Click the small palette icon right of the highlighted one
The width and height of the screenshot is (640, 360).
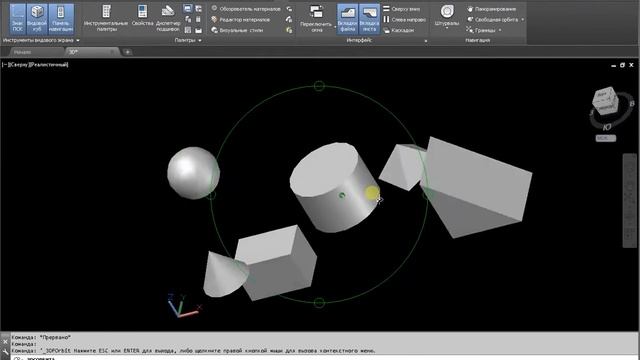(198, 9)
